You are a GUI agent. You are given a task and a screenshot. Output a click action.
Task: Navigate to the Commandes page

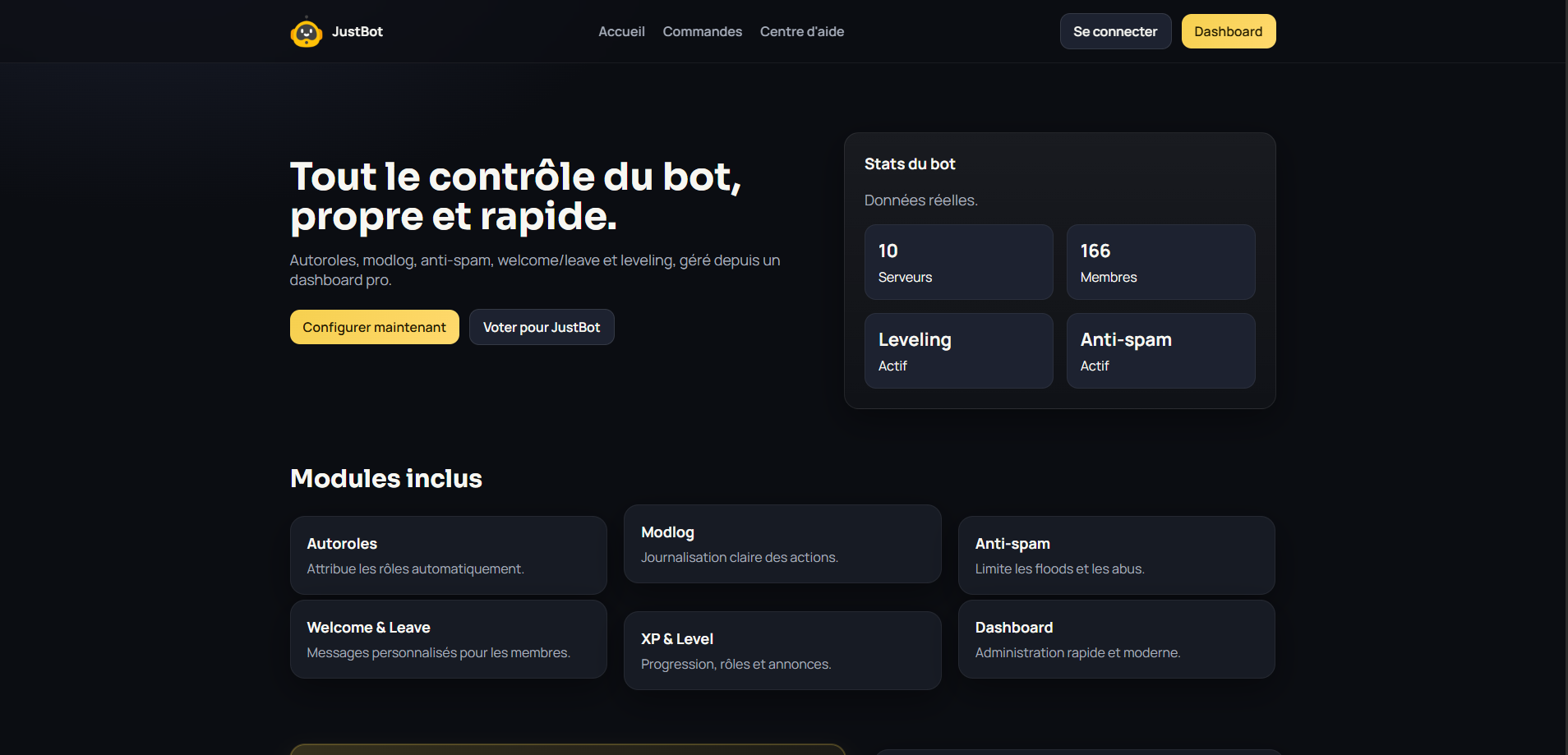(702, 31)
